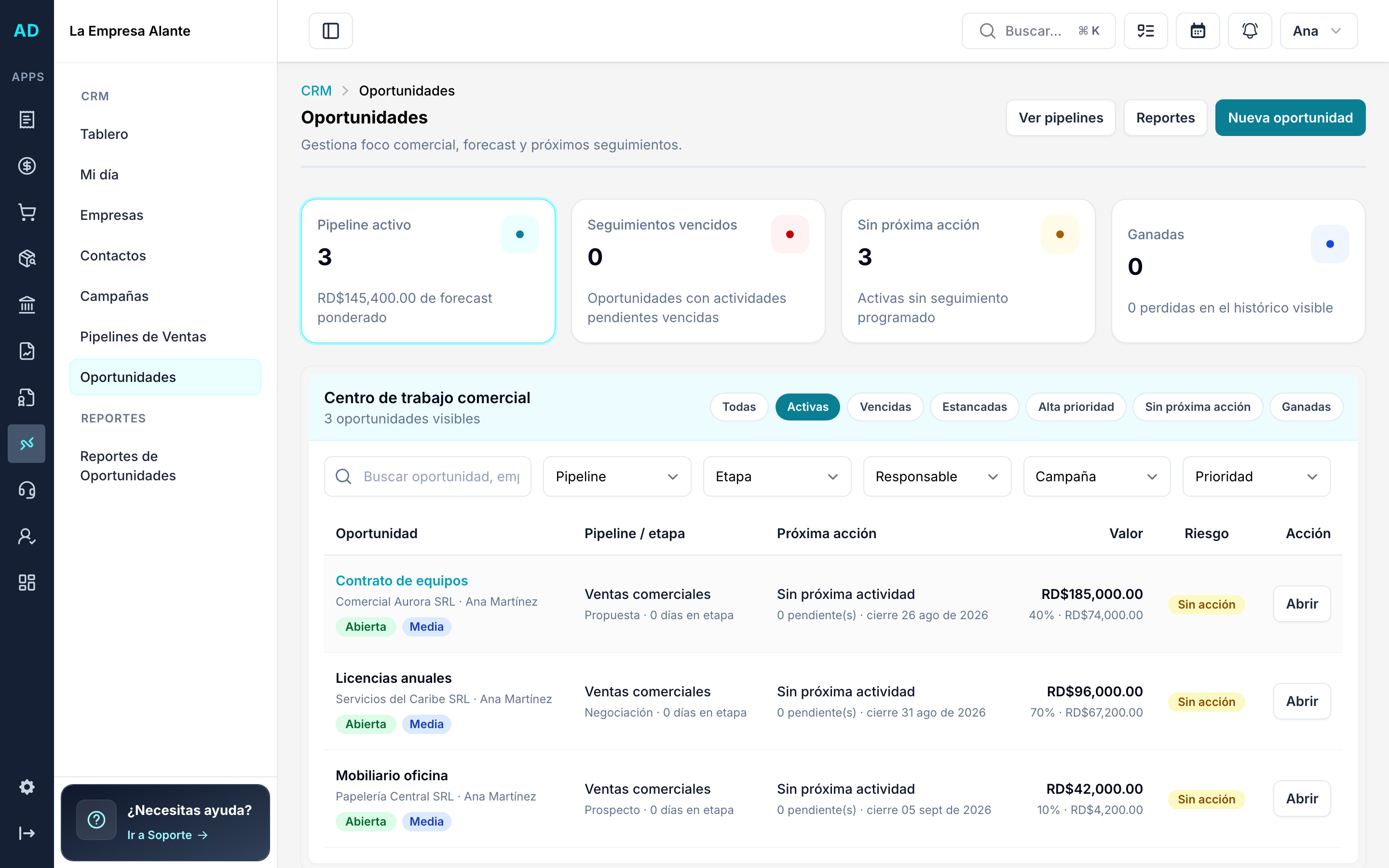Open Mi día menu item
Viewport: 1389px width, 868px height.
165,175
